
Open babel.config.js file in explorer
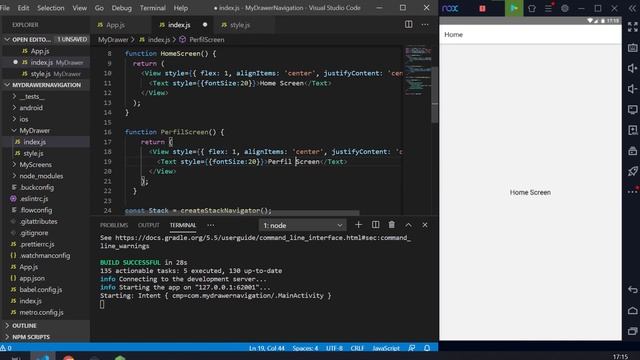(x=41, y=289)
